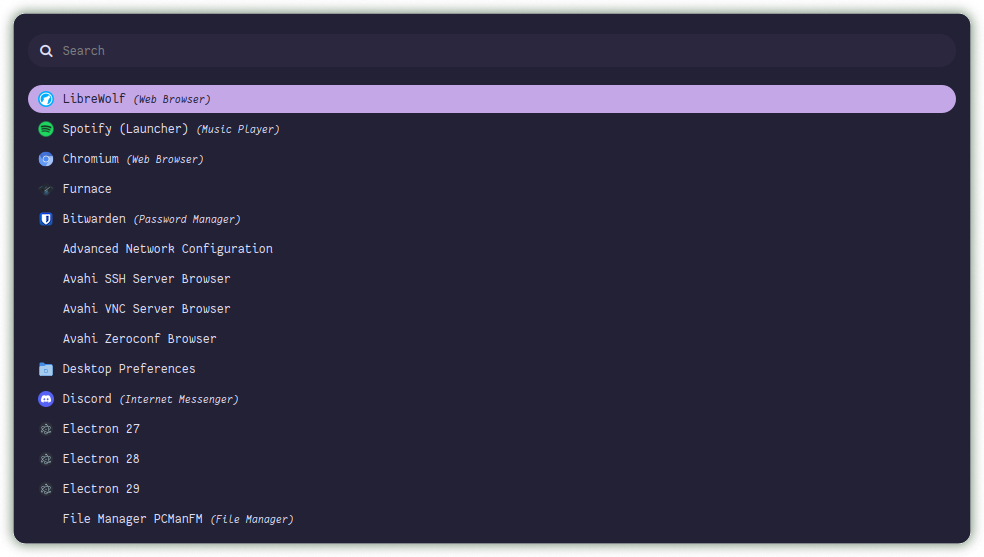Open Desktop Preferences by its label
The width and height of the screenshot is (984, 557).
click(x=129, y=369)
